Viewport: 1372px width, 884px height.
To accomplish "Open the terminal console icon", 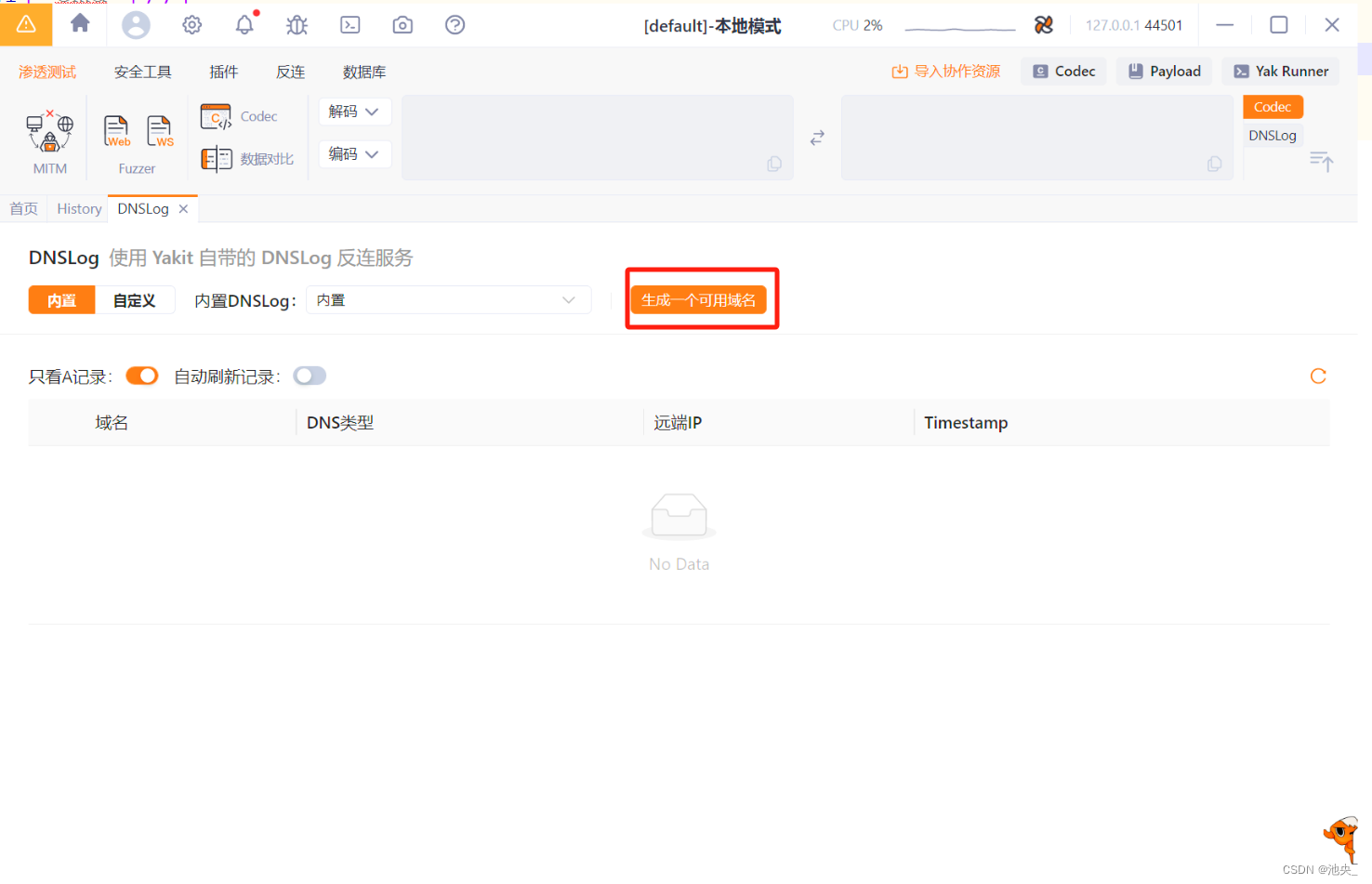I will pyautogui.click(x=350, y=25).
